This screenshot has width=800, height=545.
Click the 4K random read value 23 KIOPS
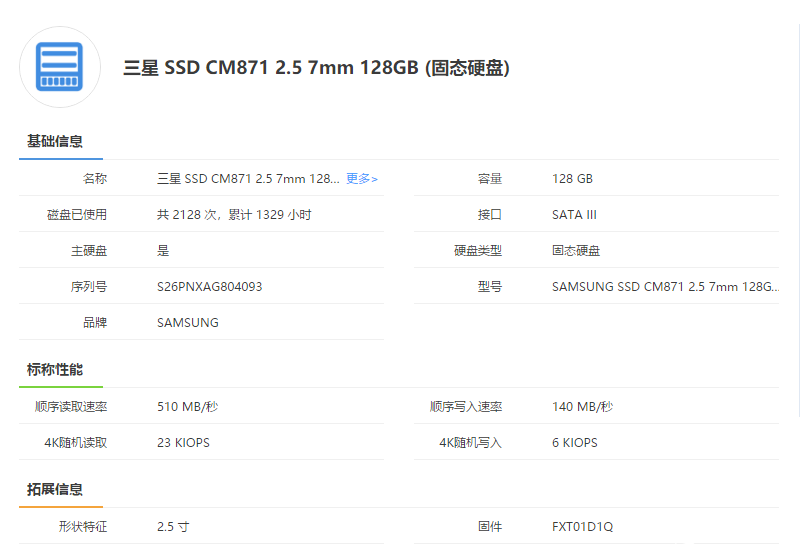click(183, 442)
